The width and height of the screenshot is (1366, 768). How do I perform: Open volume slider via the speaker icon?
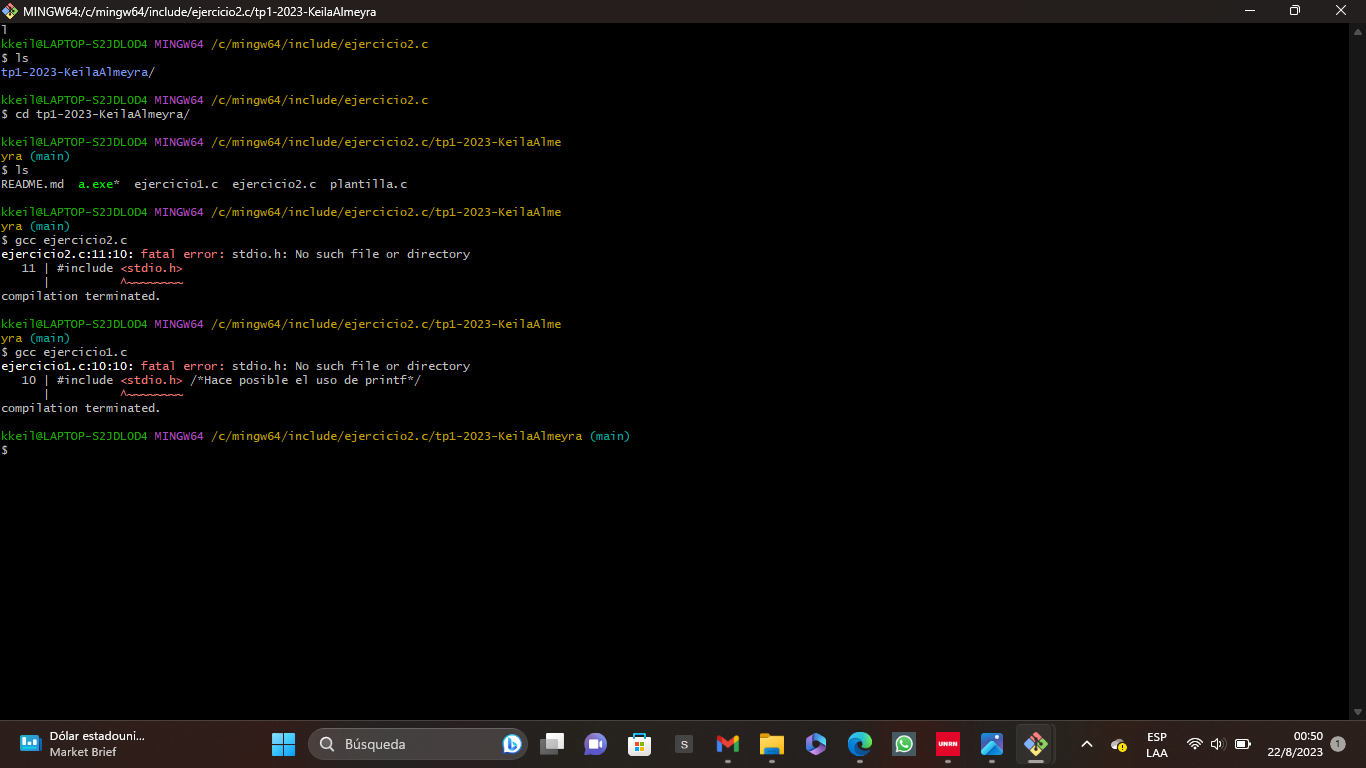pyautogui.click(x=1217, y=744)
